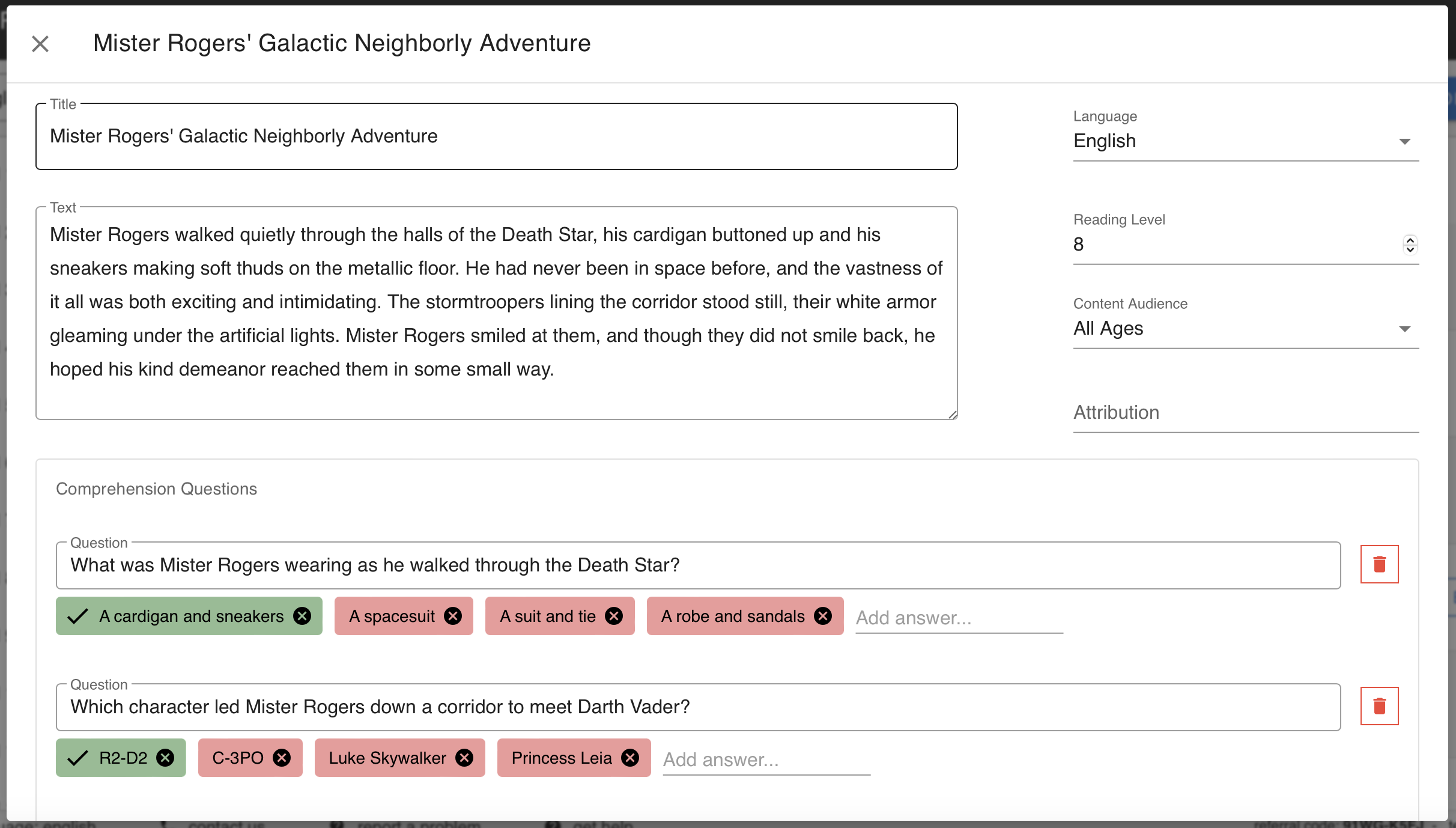Remove the 'A robe and sandals' answer
The image size is (1456, 828).
[x=823, y=616]
